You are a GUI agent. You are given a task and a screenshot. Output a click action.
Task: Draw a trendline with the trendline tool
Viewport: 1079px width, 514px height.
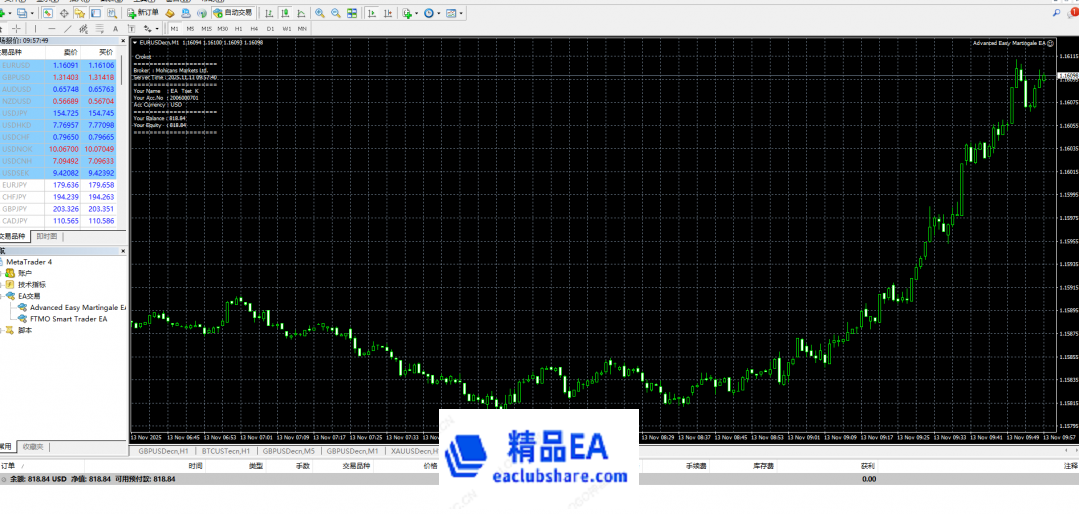pyautogui.click(x=66, y=29)
